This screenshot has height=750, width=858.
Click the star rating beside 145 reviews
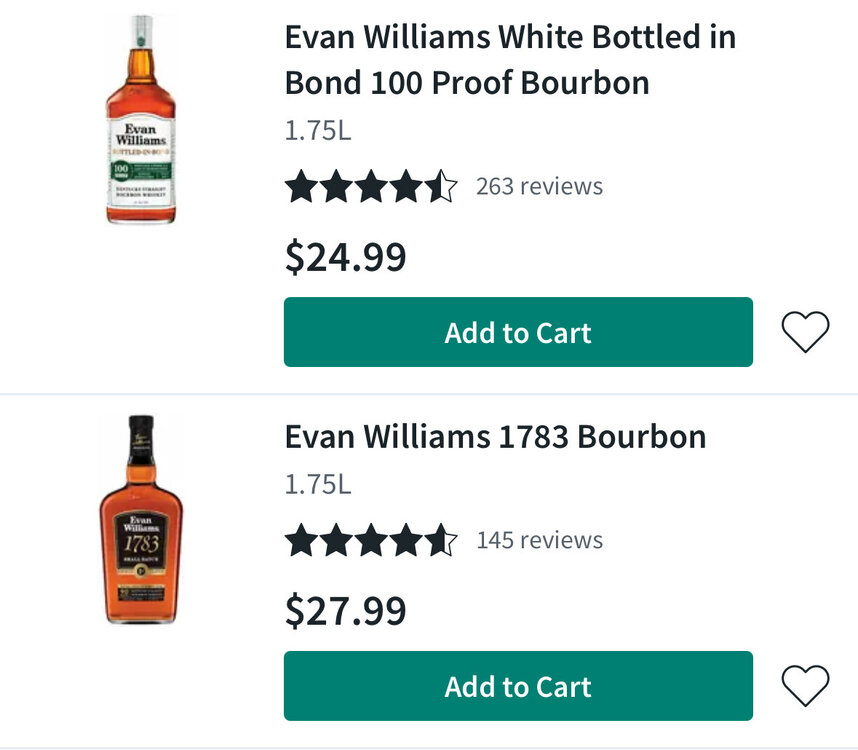pyautogui.click(x=371, y=541)
